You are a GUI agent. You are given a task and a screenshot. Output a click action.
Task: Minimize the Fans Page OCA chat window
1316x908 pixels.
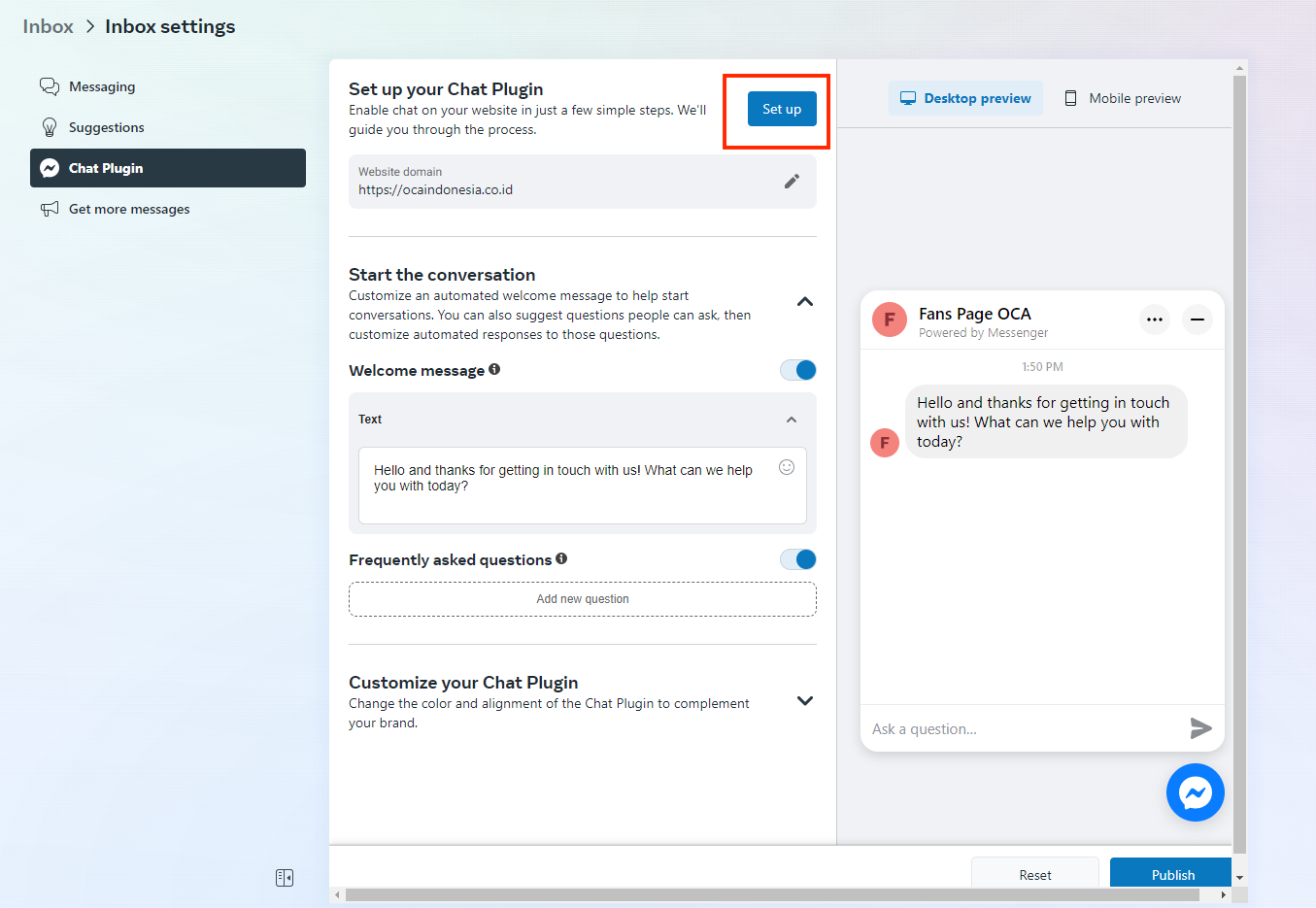(x=1198, y=319)
